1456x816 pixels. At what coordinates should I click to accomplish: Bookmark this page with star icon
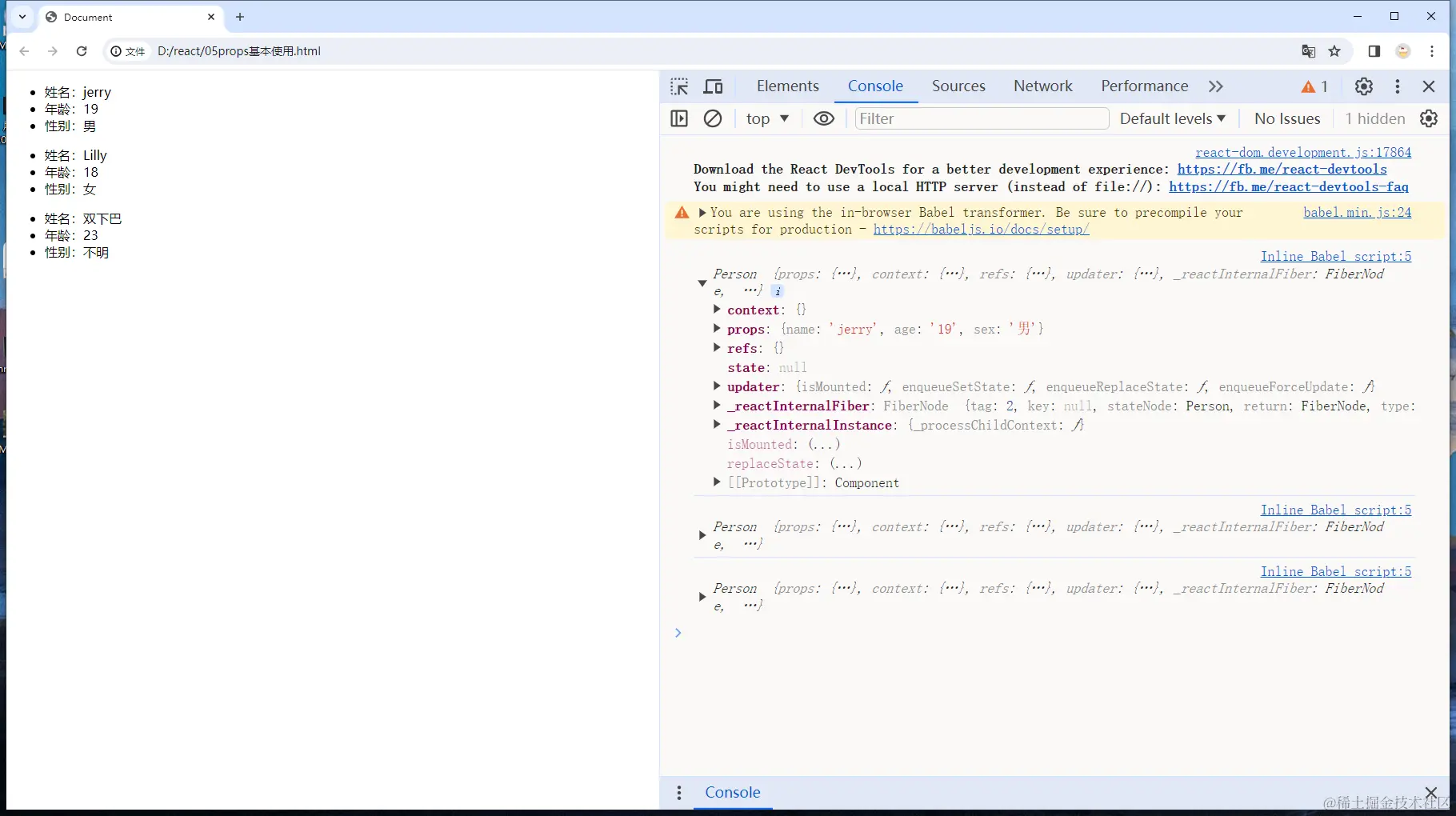[x=1334, y=51]
